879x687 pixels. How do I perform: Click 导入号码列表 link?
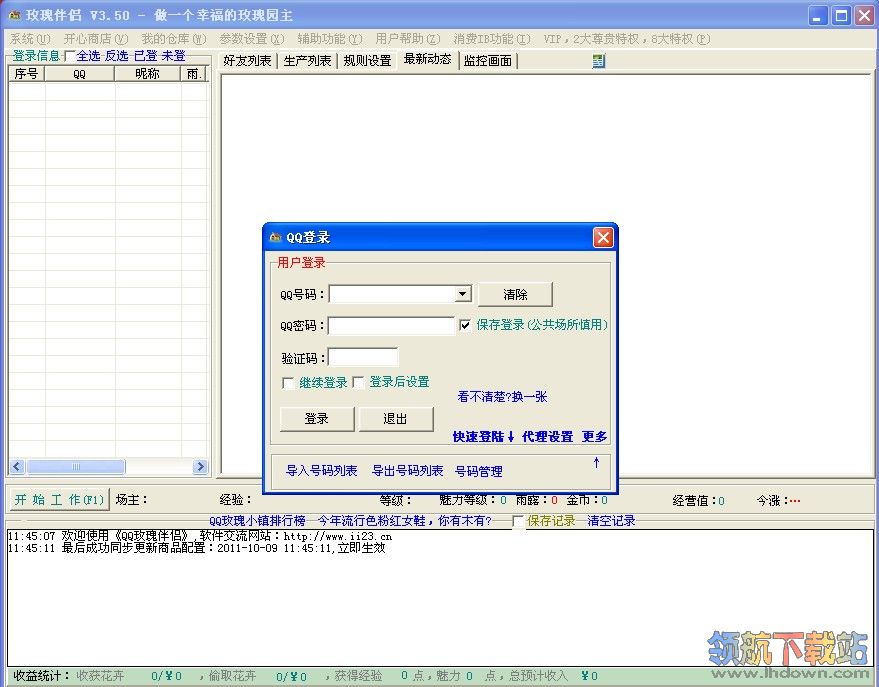[x=321, y=471]
